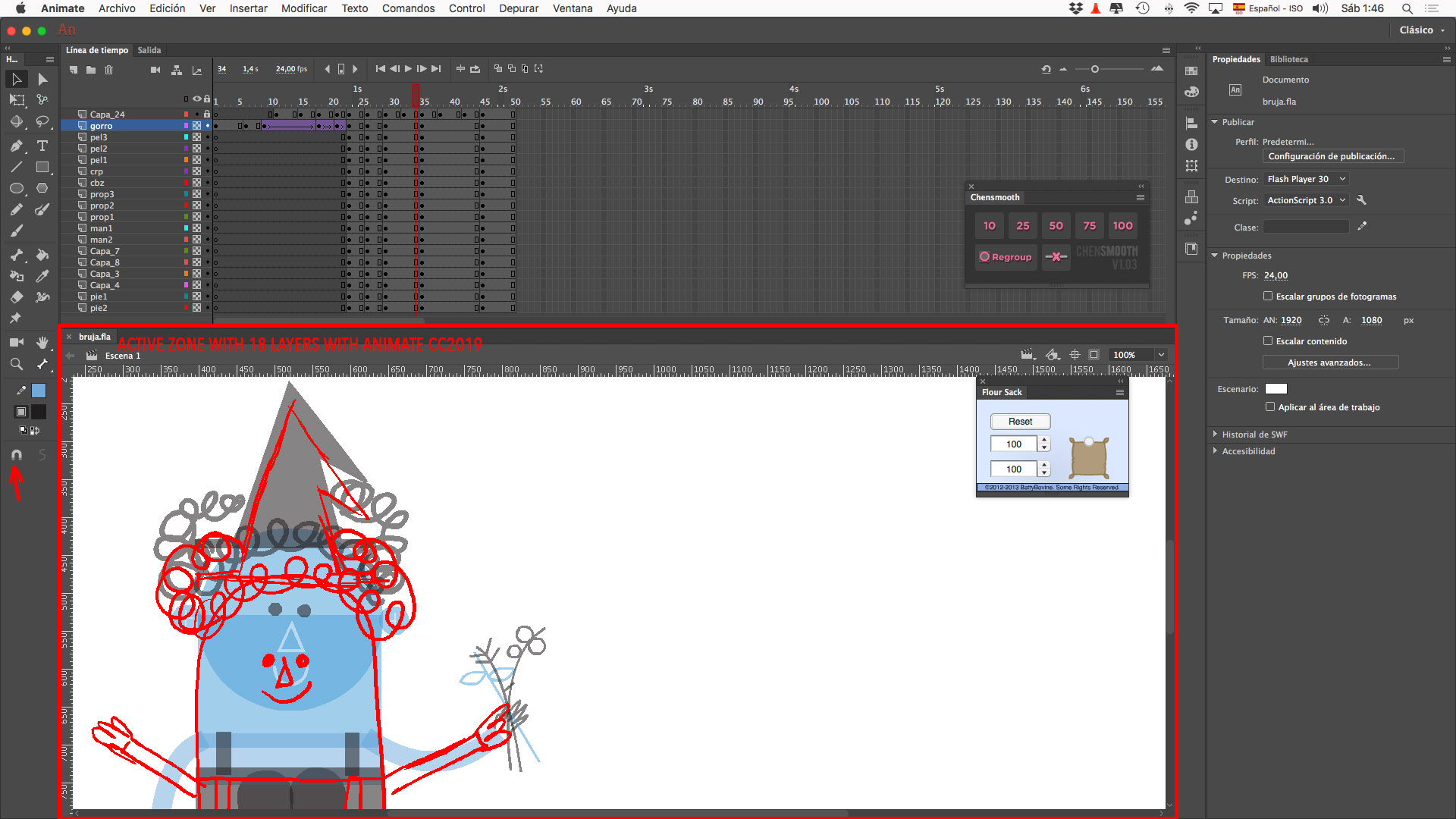Open the Flash Player 30 Destino dropdown
Screen dimensions: 1456x819
point(1306,179)
